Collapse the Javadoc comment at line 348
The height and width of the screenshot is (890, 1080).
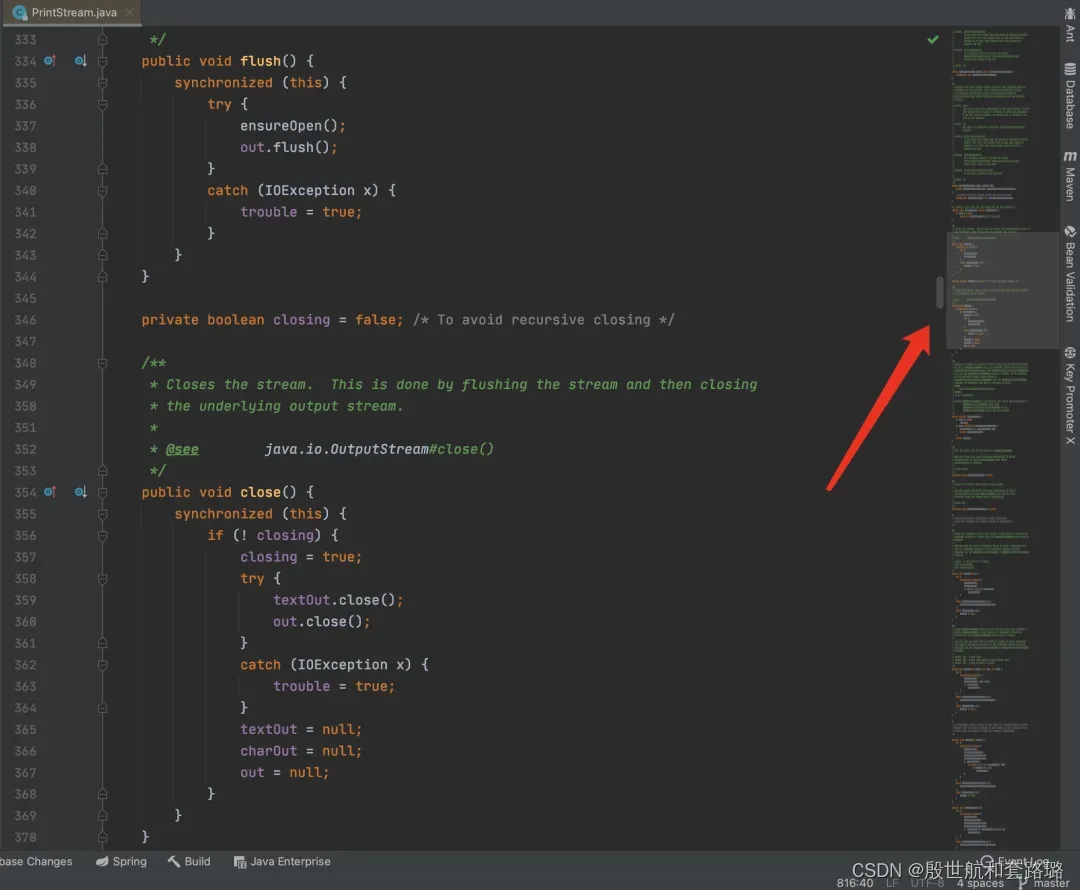tap(103, 363)
